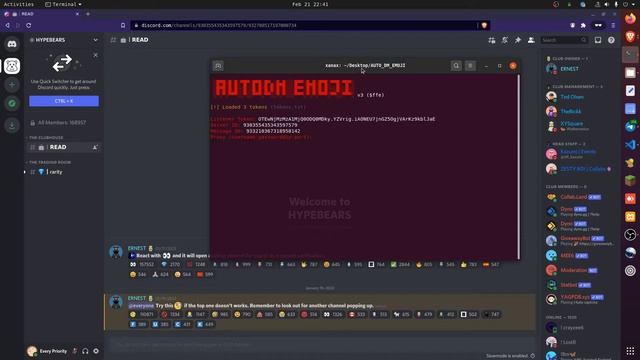Focus the Discord Search field
The height and width of the screenshot is (360, 640).
(564, 40)
